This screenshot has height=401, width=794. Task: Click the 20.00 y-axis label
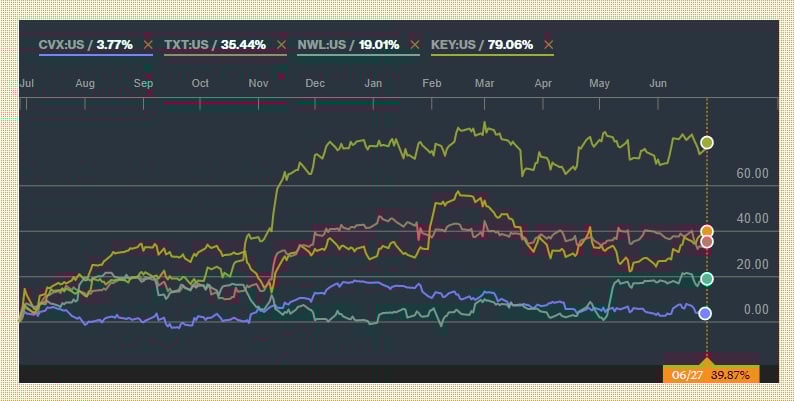click(x=752, y=264)
